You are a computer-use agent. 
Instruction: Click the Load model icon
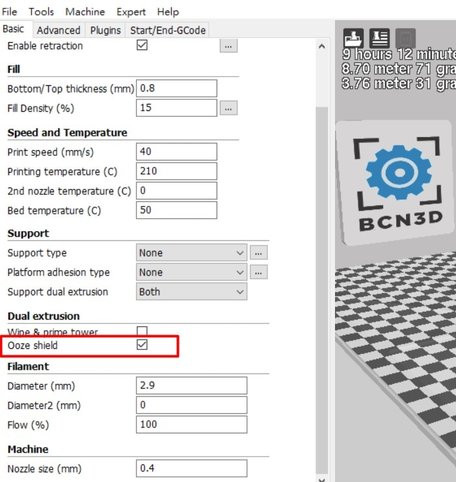pos(353,38)
